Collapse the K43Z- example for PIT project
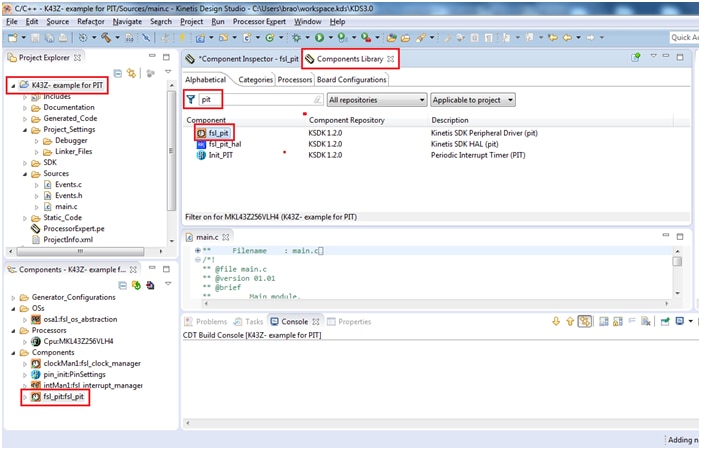Image resolution: width=701 pixels, height=450 pixels. point(12,85)
